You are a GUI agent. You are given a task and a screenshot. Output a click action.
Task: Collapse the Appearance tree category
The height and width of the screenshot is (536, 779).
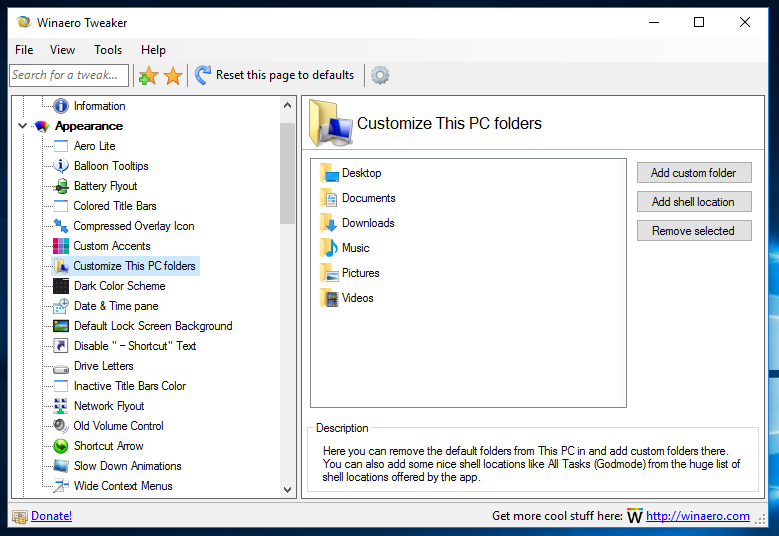pos(22,126)
